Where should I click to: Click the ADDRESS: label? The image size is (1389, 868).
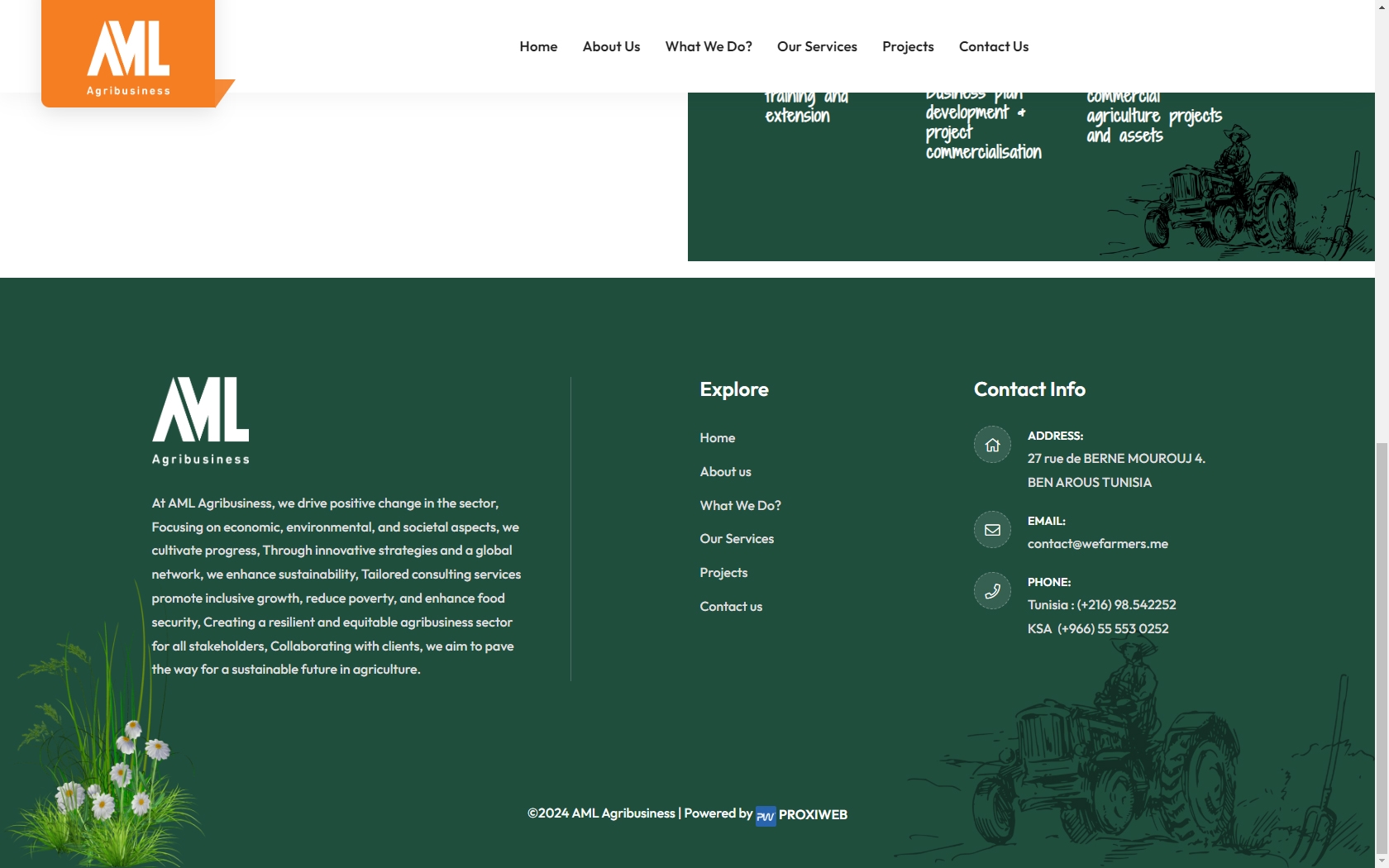tap(1055, 436)
